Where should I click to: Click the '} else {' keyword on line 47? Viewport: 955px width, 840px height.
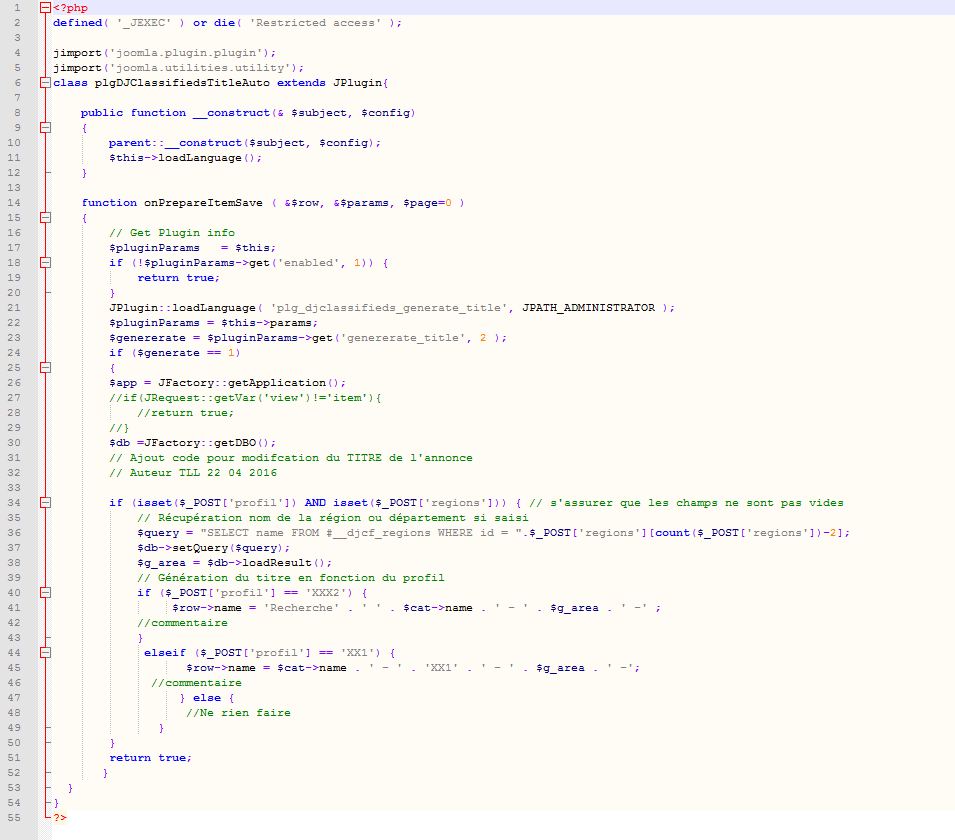(206, 698)
